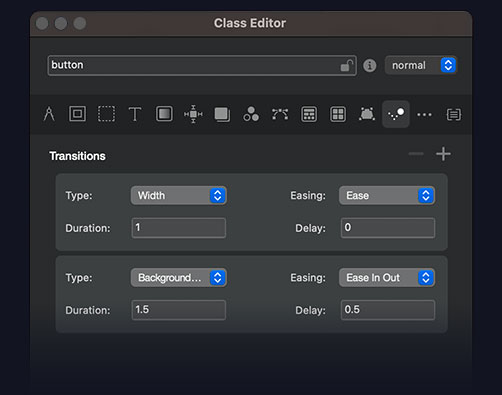Screen dimensions: 502x395
Task: Open the gradient Background fill icon
Action: point(164,114)
